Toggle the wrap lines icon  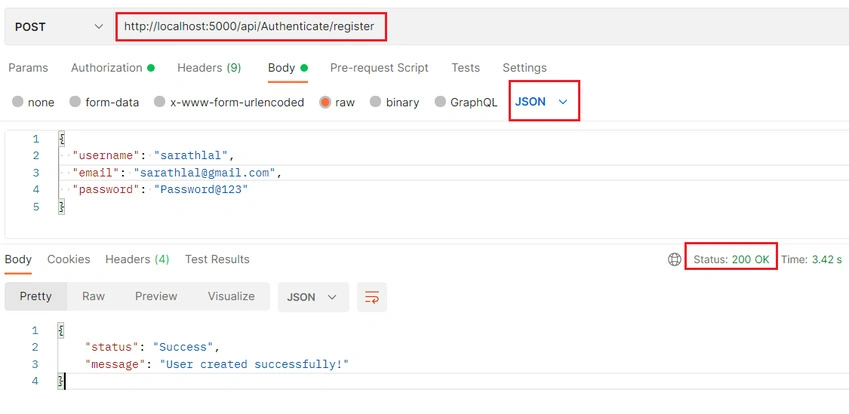point(372,297)
